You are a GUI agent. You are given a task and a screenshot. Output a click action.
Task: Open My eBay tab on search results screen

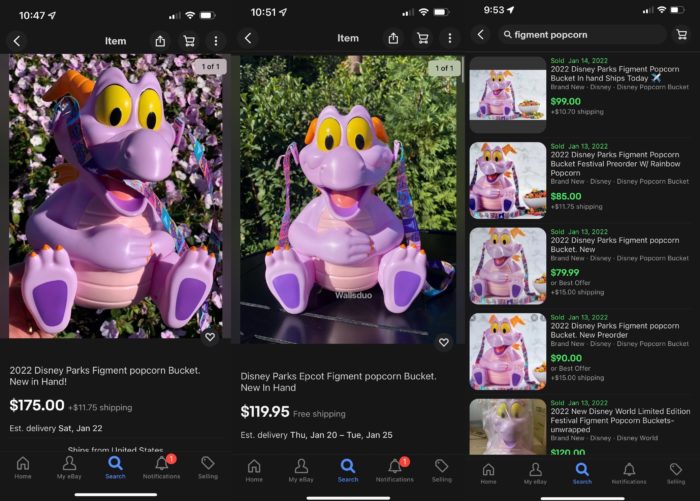pos(535,473)
